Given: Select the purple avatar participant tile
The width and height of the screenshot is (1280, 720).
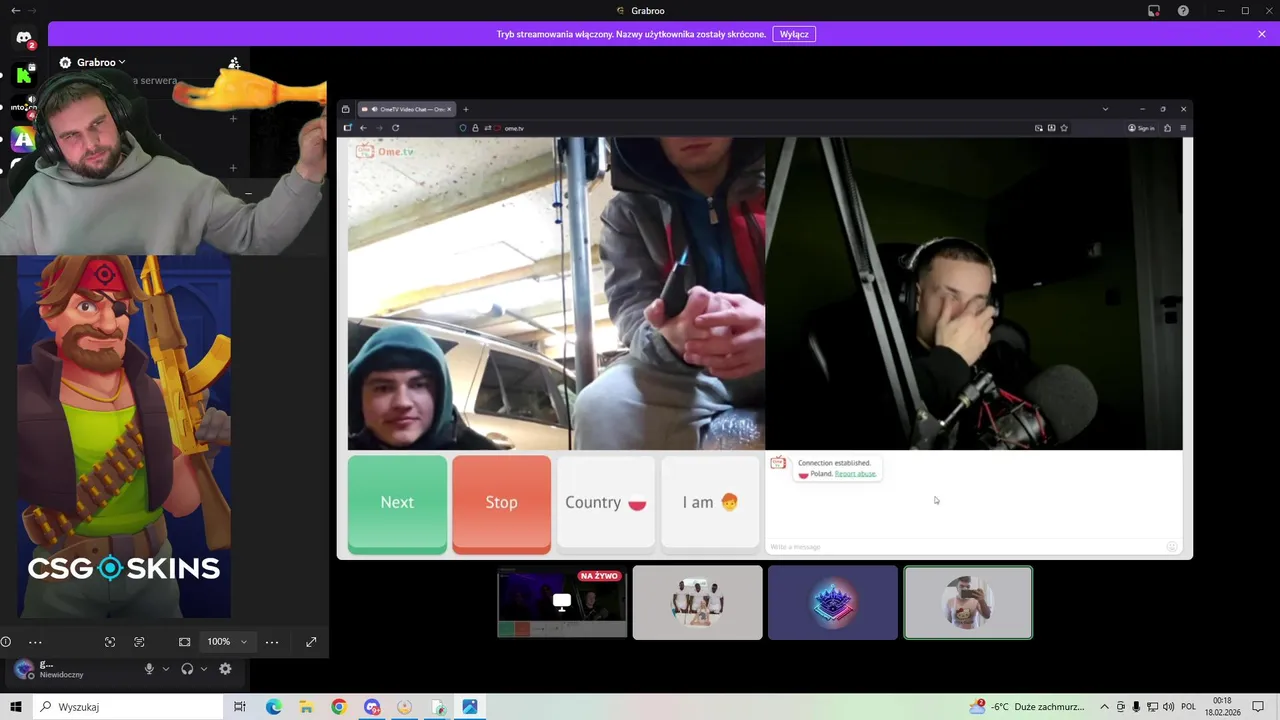Looking at the screenshot, I should (x=833, y=603).
